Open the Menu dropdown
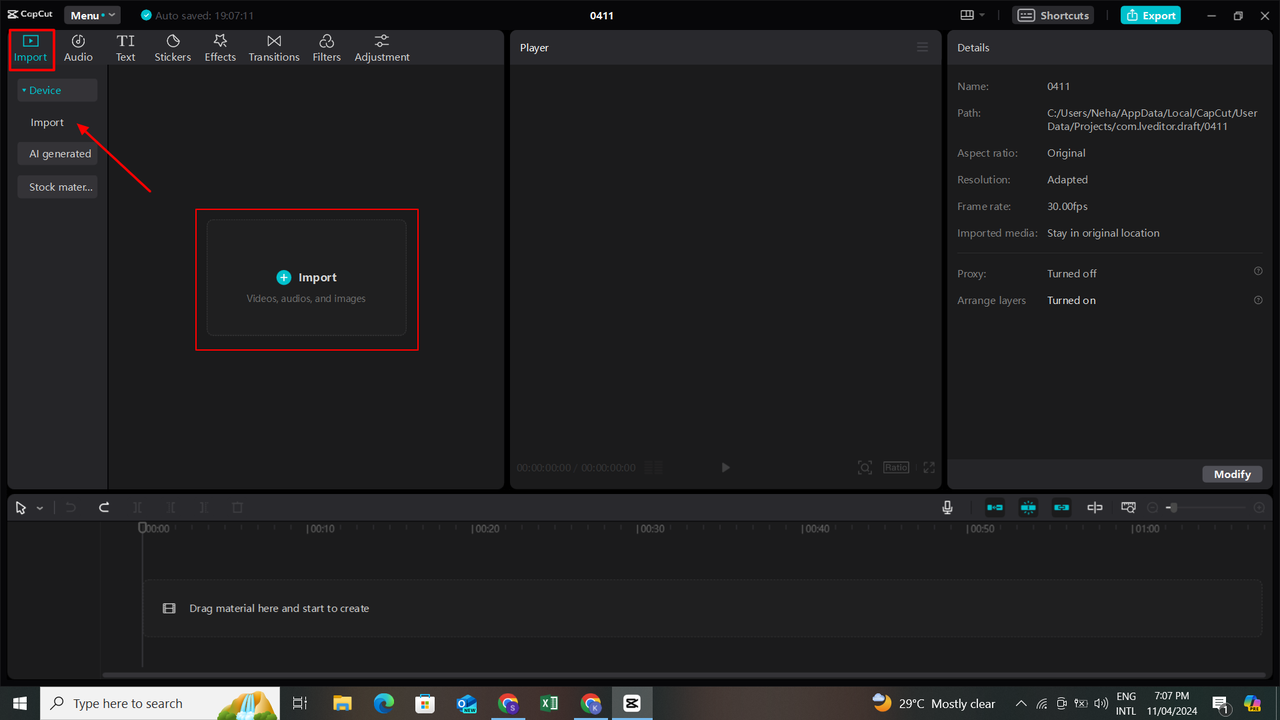The image size is (1280, 720). [x=91, y=14]
